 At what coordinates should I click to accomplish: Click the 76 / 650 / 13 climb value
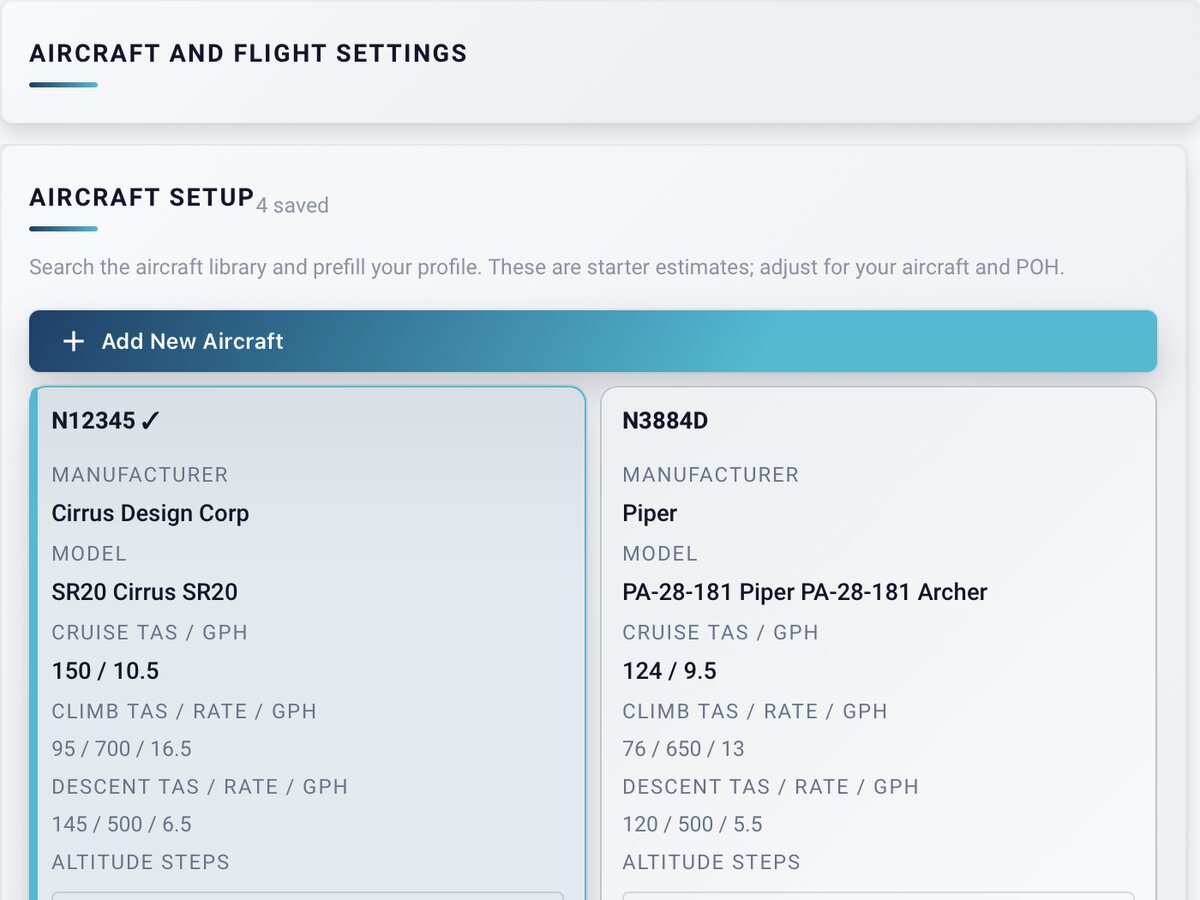tap(683, 748)
